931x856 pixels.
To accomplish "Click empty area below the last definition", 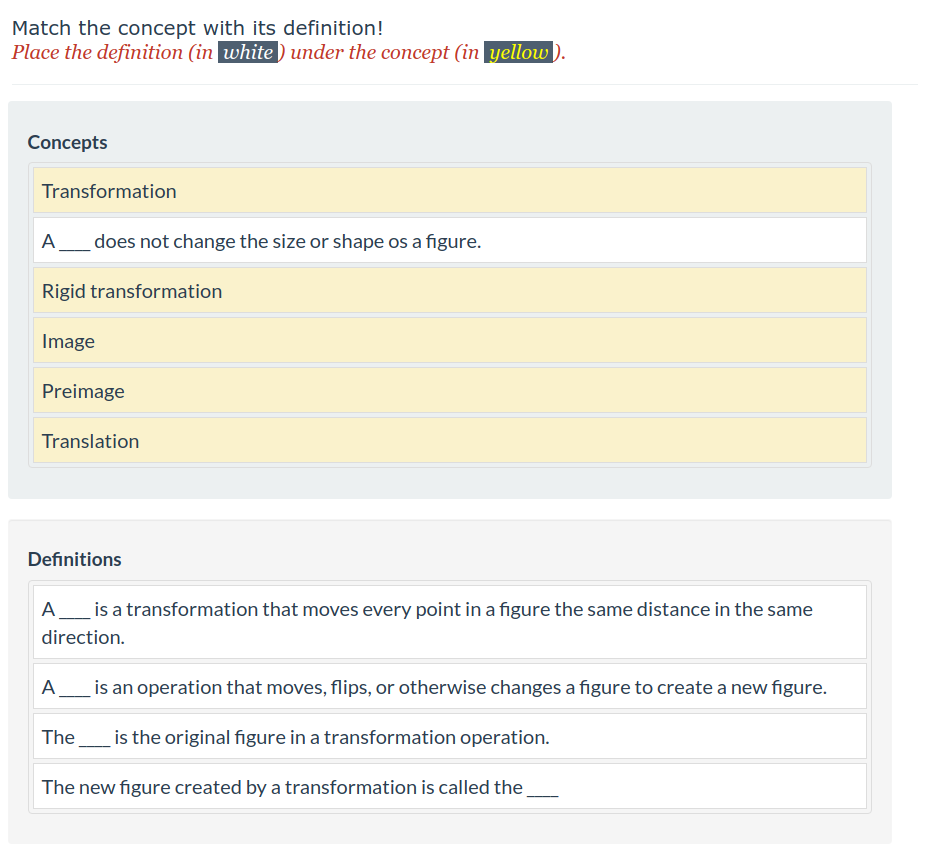I will (449, 827).
